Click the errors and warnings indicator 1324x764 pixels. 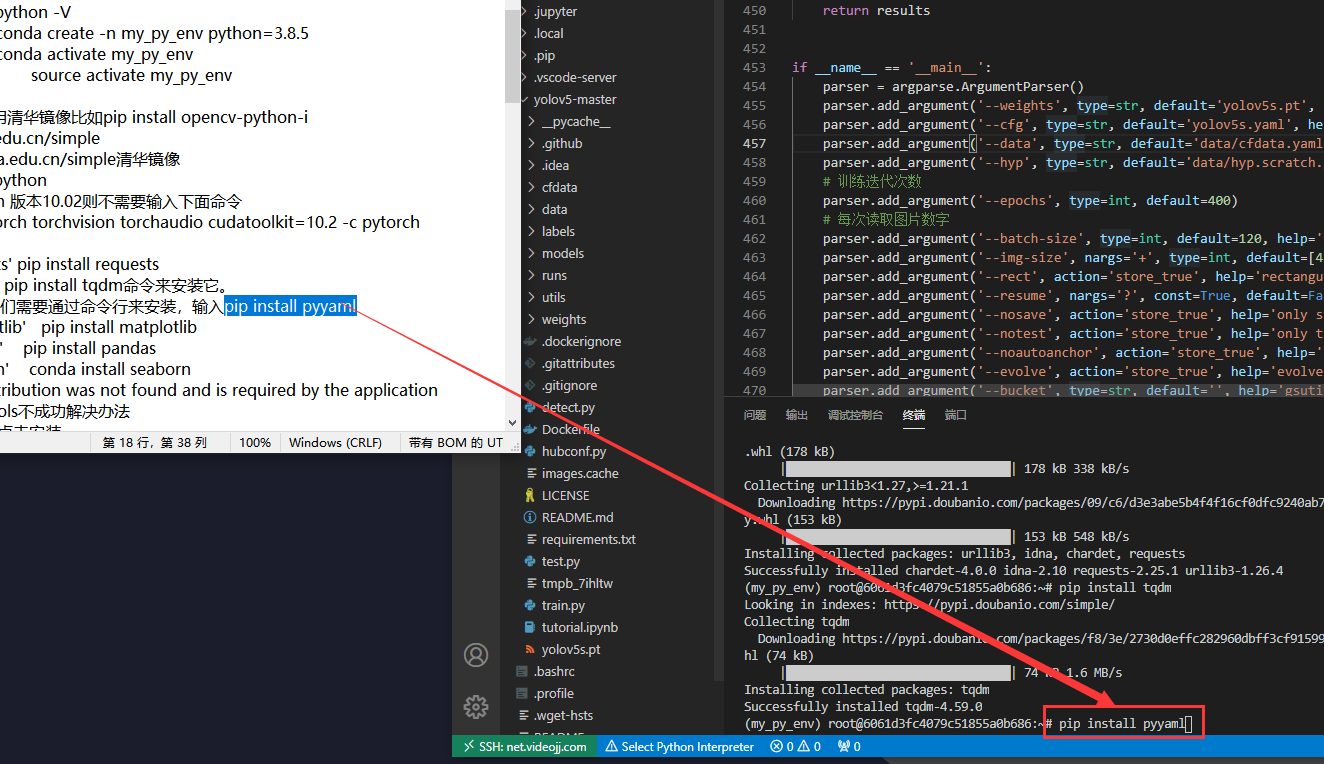796,746
